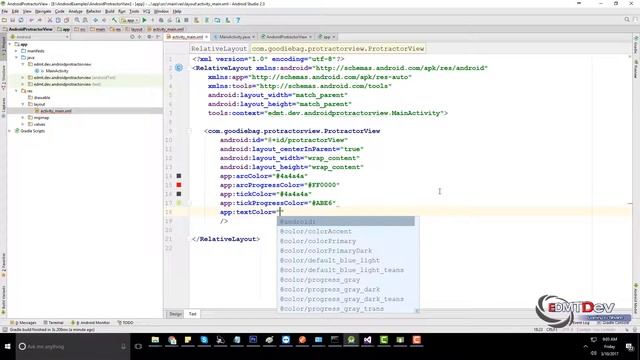640x360 pixels.
Task: Select @color/colorAccent from completion list
Action: (346, 231)
